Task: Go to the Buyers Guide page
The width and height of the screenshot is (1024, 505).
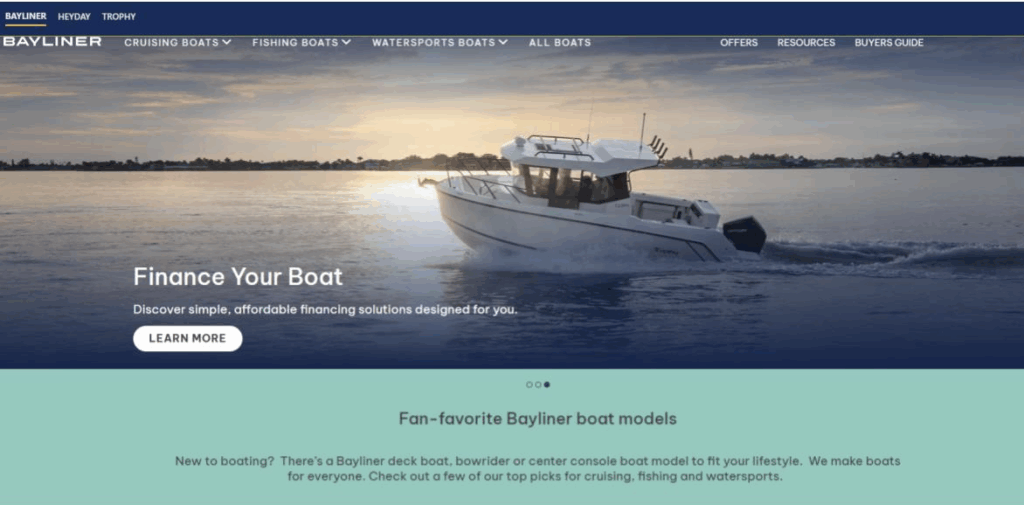Action: (889, 42)
